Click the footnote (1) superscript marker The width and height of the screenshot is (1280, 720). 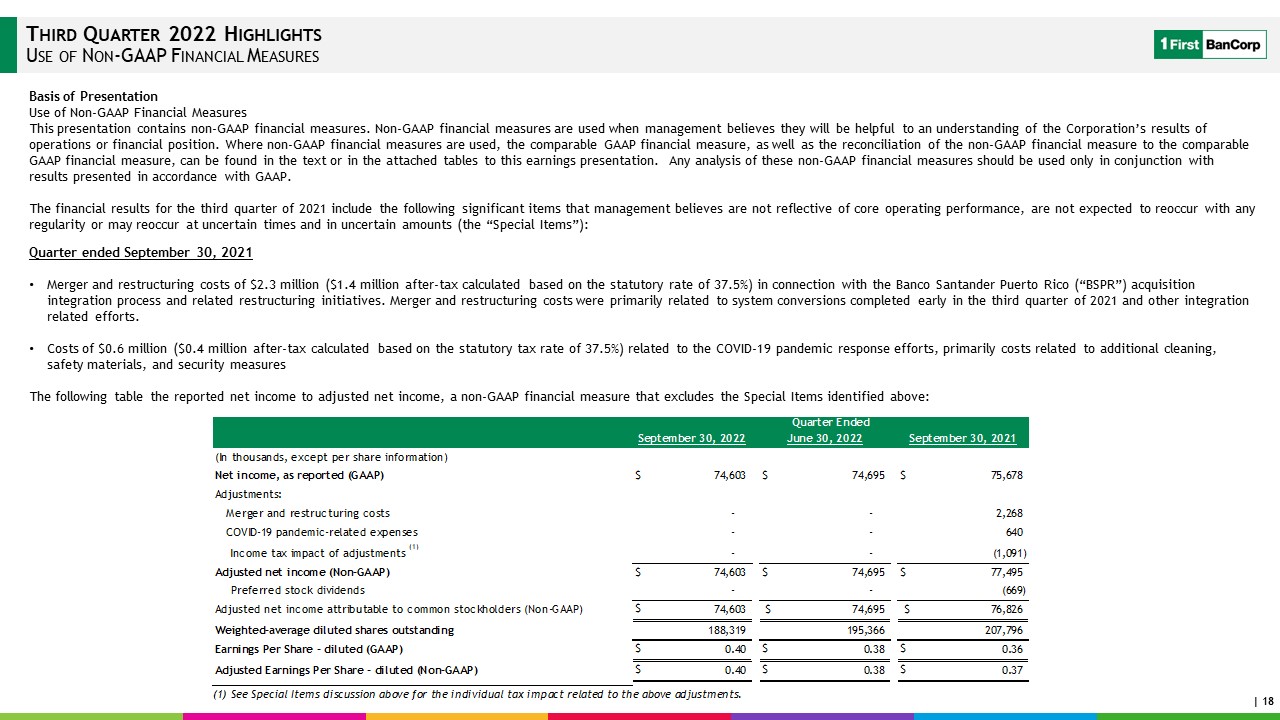[x=413, y=547]
